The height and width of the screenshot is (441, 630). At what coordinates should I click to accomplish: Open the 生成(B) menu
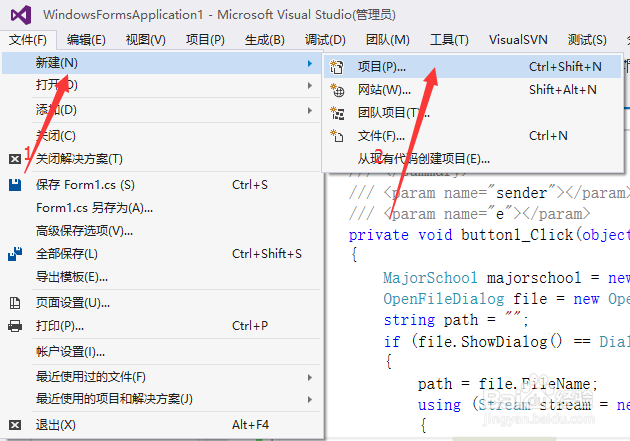coord(264,40)
